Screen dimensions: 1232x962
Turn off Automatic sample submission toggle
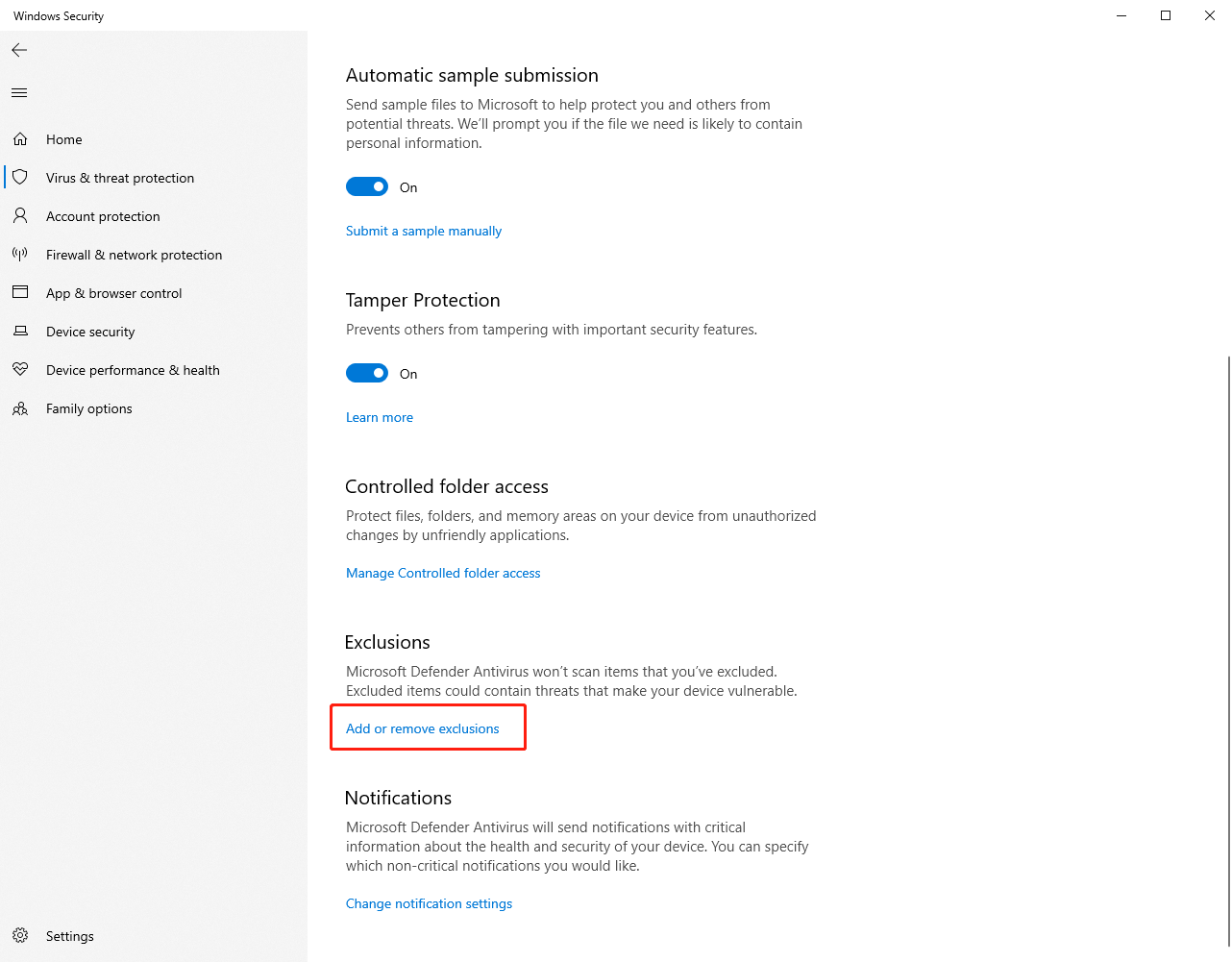tap(367, 186)
